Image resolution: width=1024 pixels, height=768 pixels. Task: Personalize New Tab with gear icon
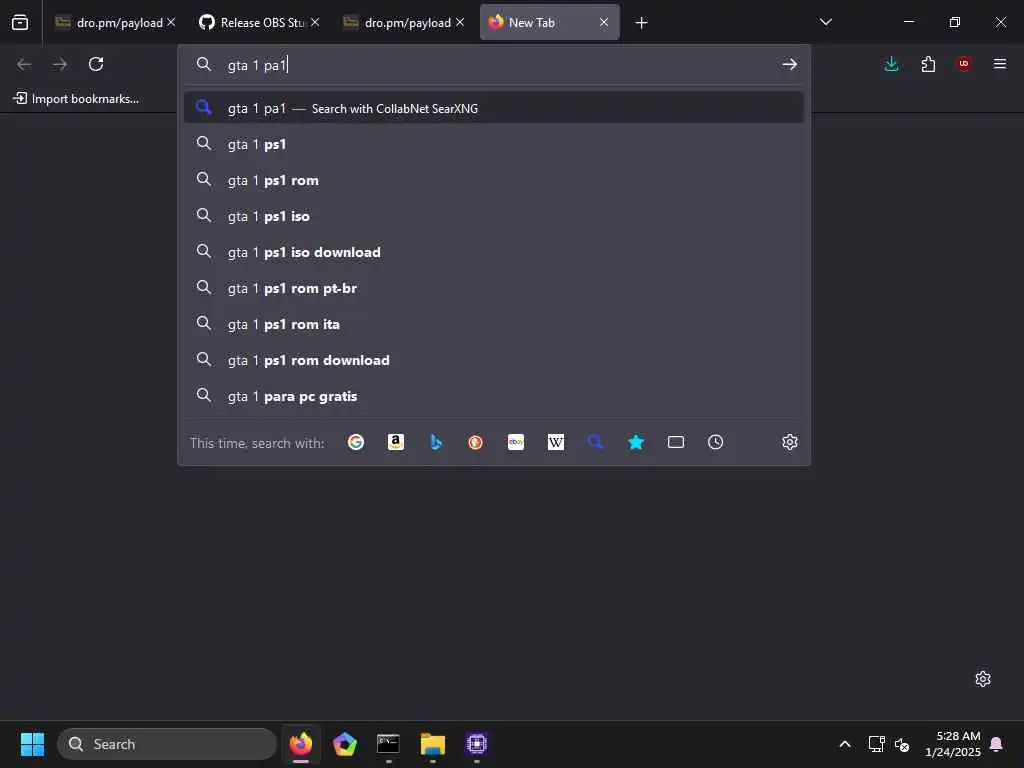(x=983, y=679)
